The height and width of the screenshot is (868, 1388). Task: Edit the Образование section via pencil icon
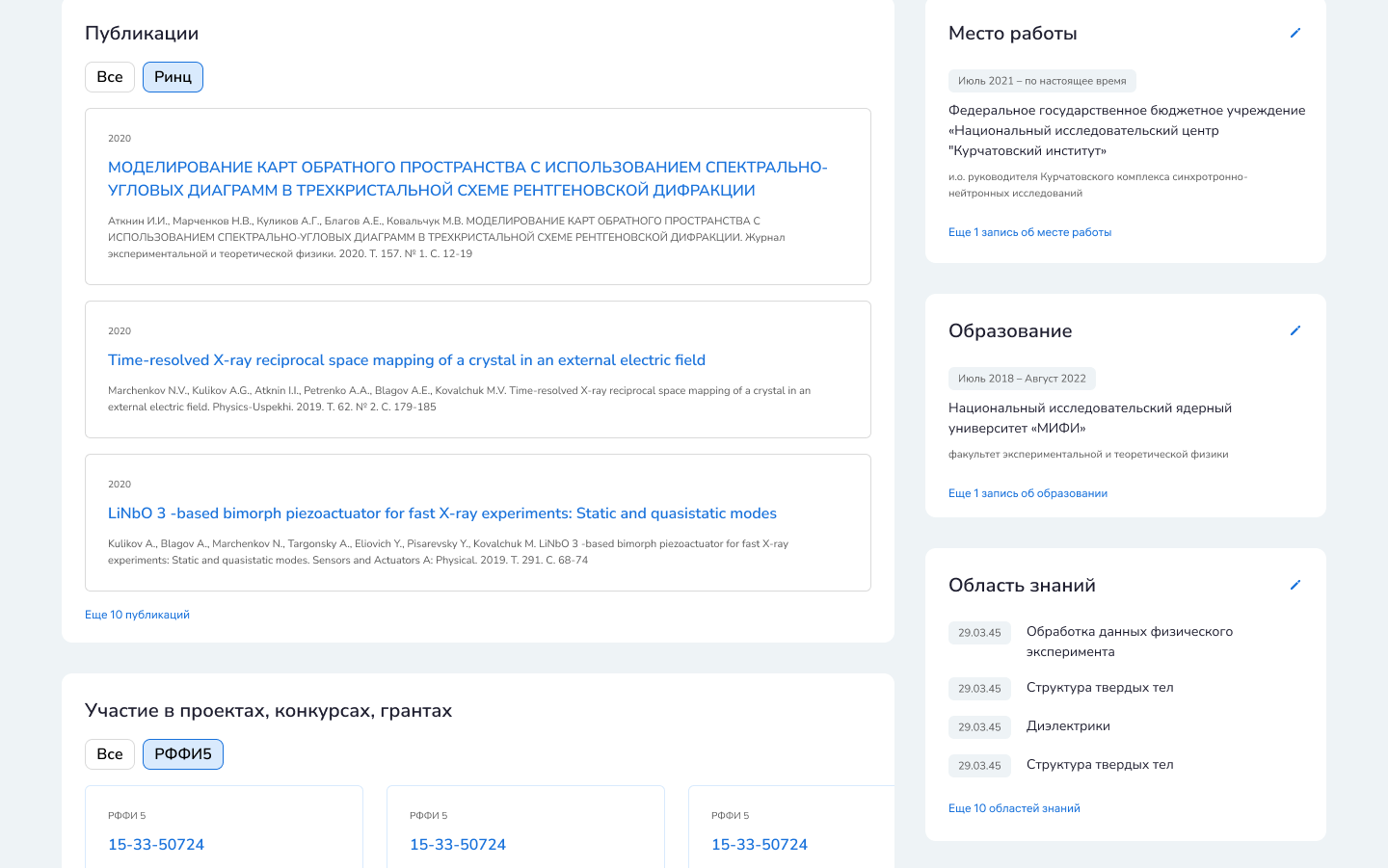tap(1295, 330)
